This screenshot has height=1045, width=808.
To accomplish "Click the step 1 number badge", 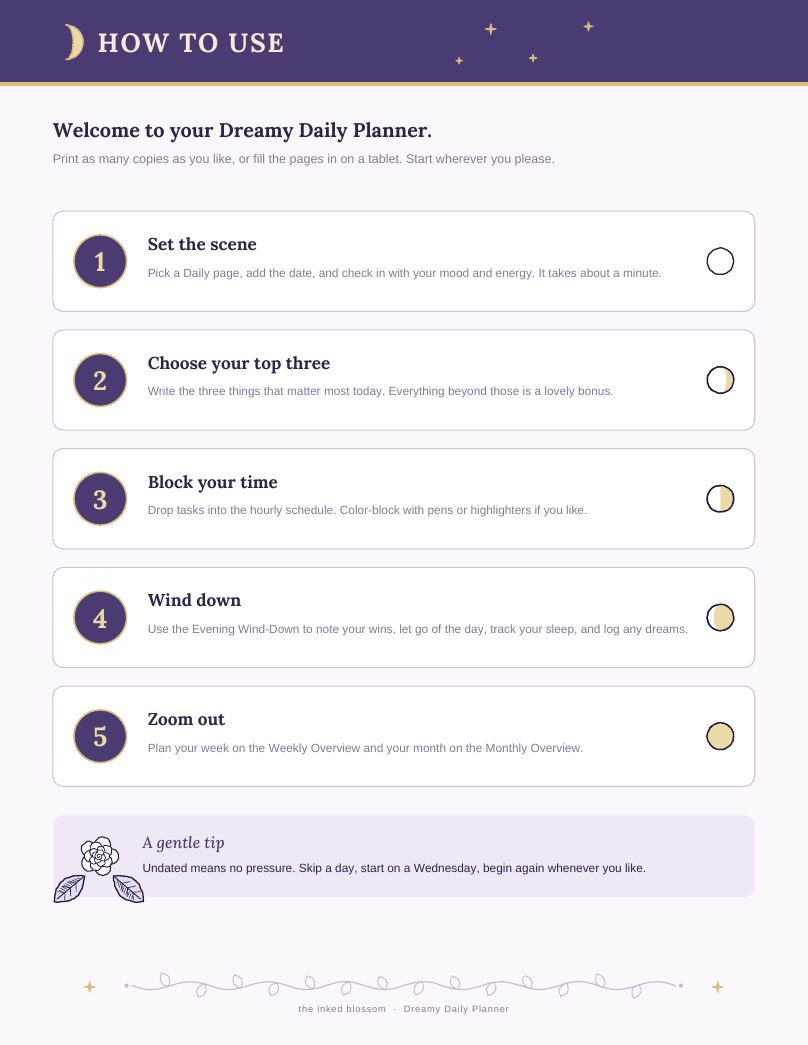I will coord(100,261).
